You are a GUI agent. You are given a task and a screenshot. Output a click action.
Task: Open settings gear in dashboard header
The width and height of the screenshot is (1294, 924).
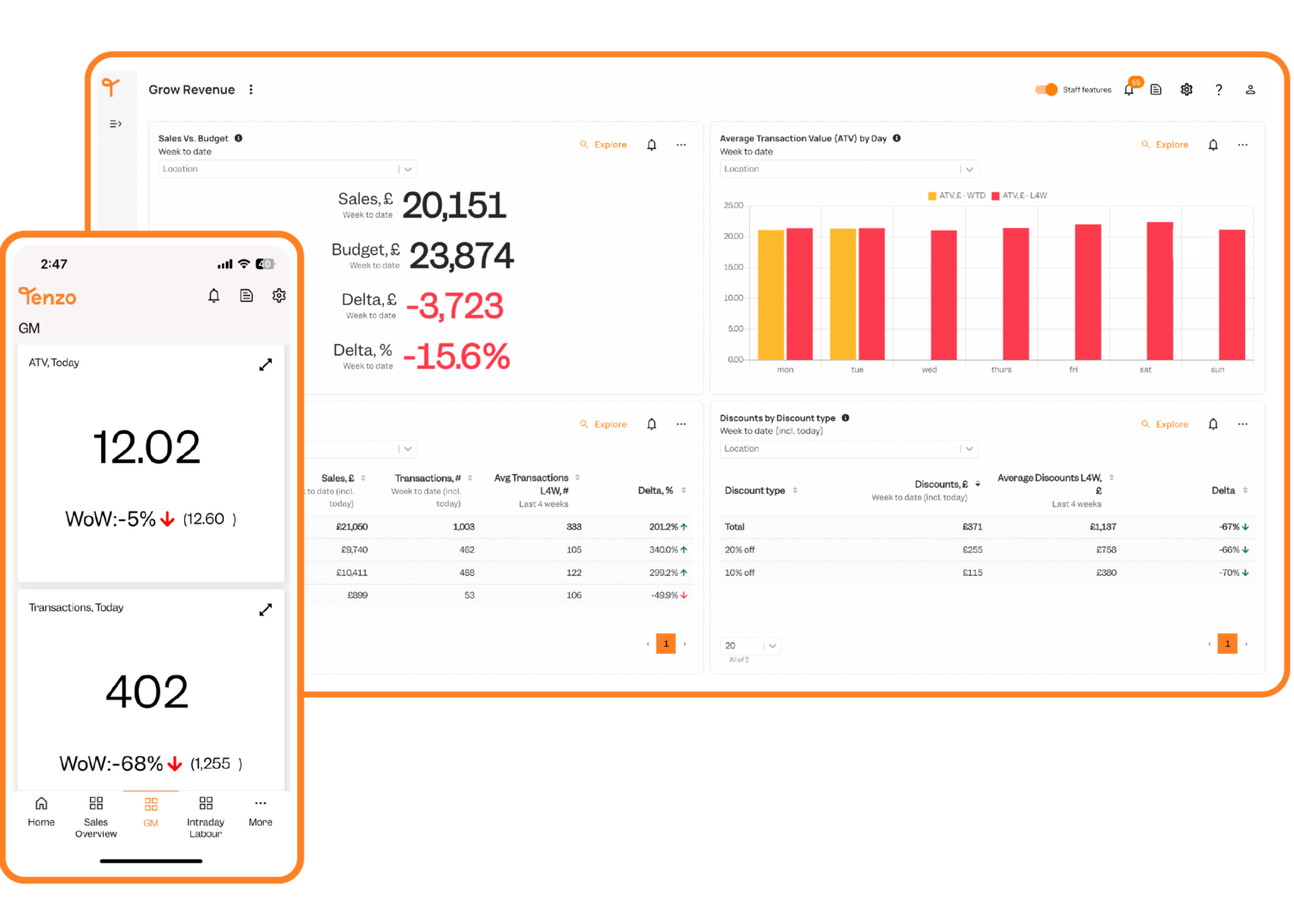click(1186, 90)
